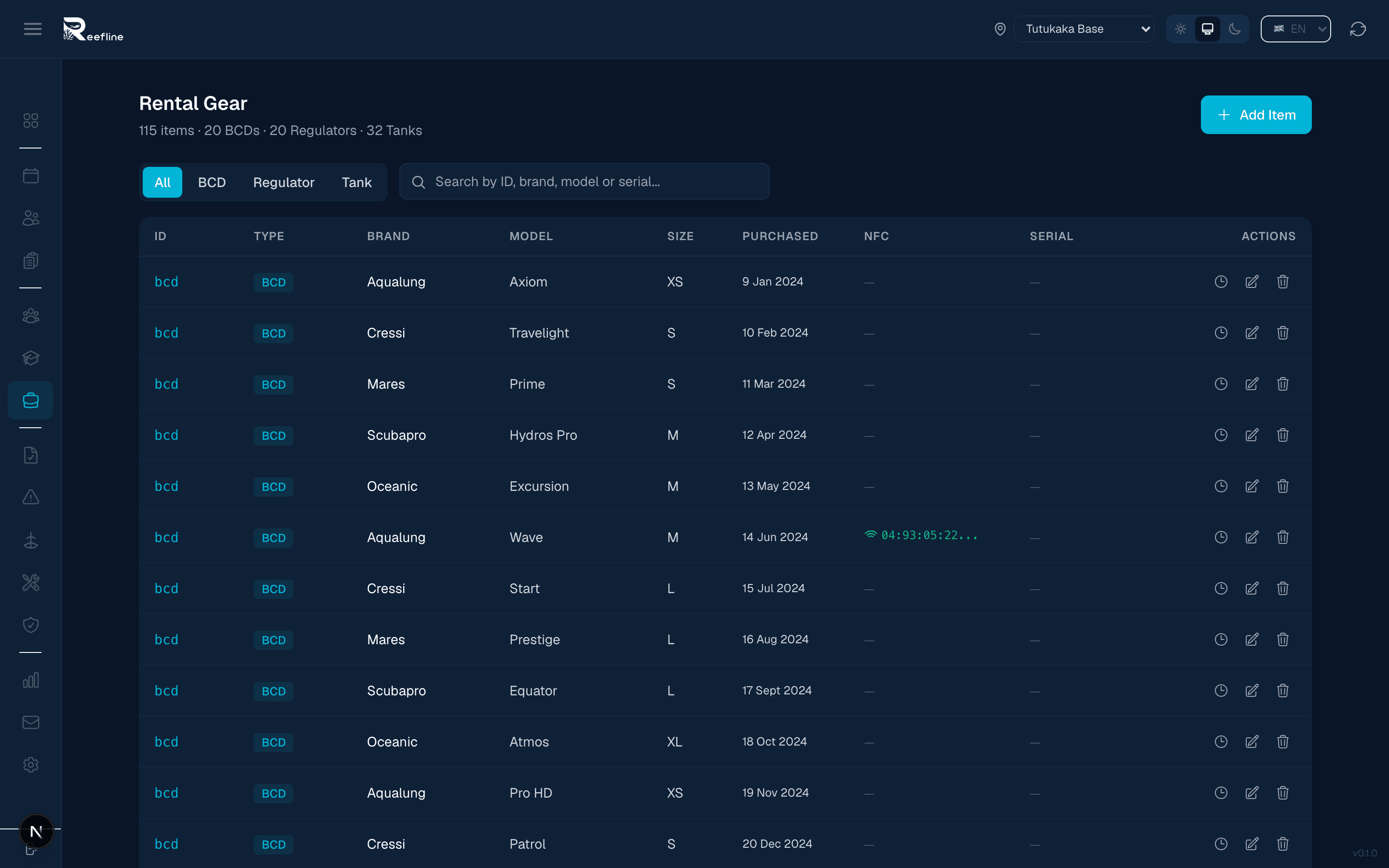Click the date 14 Jun 2024
This screenshot has width=1389, height=868.
pyautogui.click(x=775, y=537)
